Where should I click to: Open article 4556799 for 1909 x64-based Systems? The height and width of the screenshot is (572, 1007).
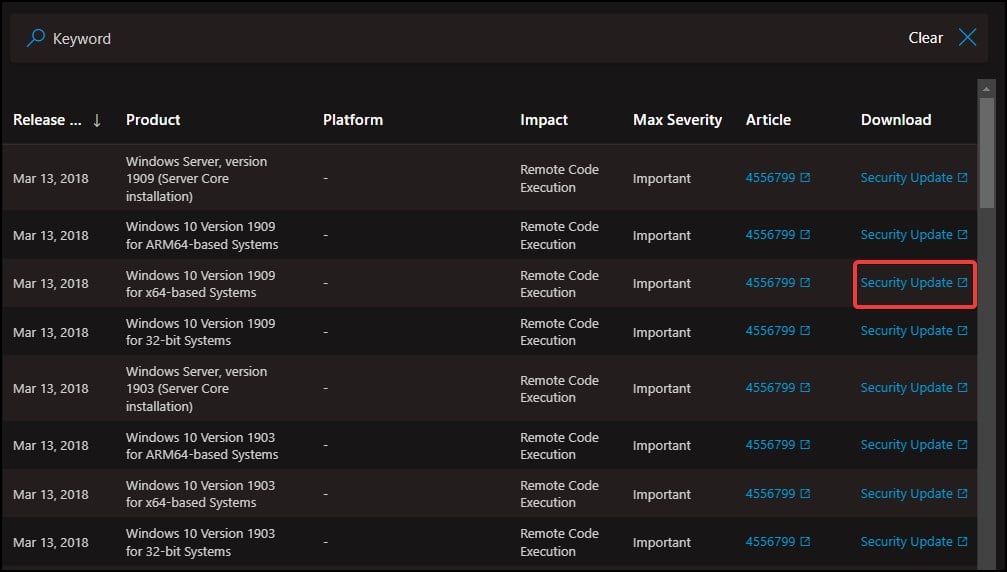click(770, 283)
